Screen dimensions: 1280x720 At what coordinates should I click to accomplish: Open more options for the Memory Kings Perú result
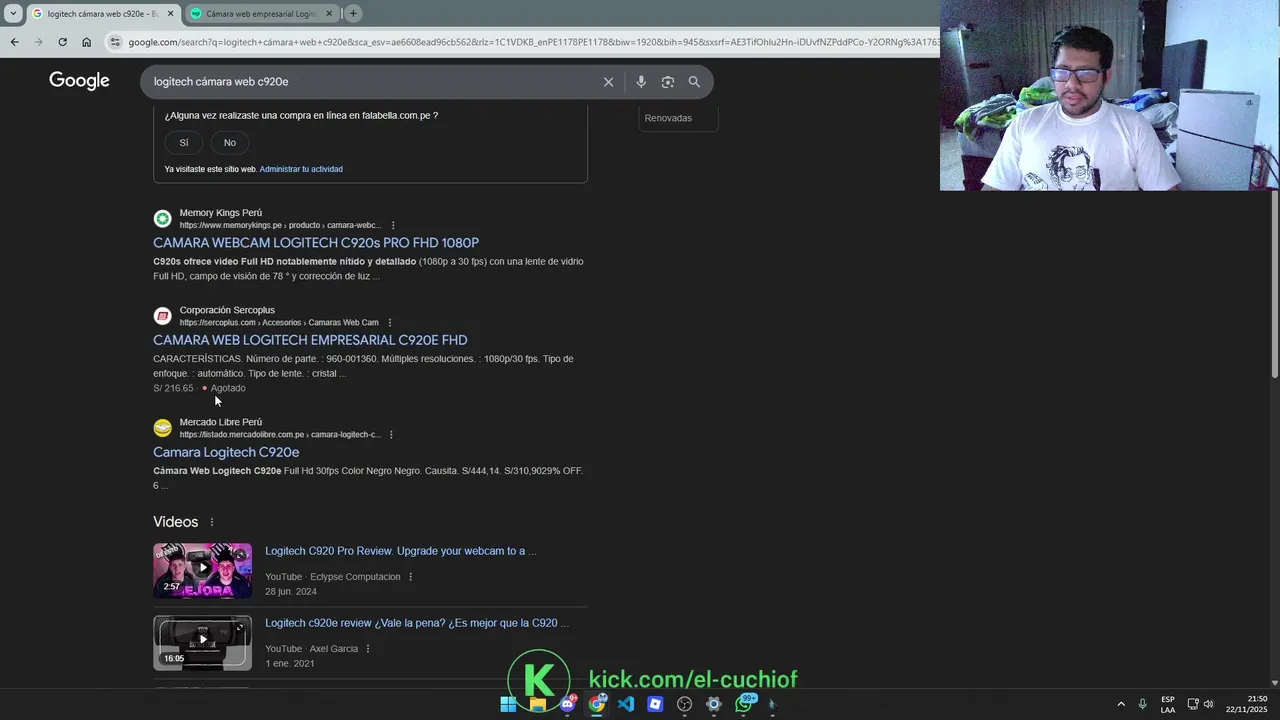coord(393,225)
